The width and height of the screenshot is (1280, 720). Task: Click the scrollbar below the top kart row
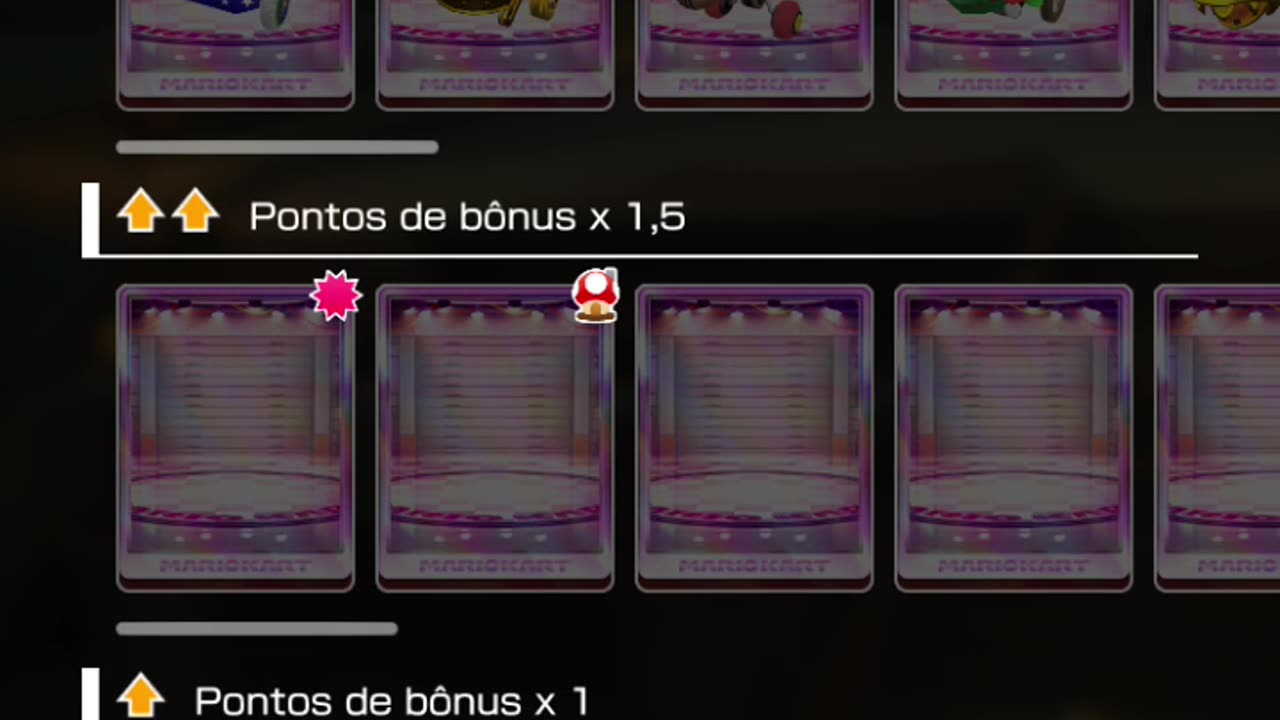pyautogui.click(x=277, y=147)
